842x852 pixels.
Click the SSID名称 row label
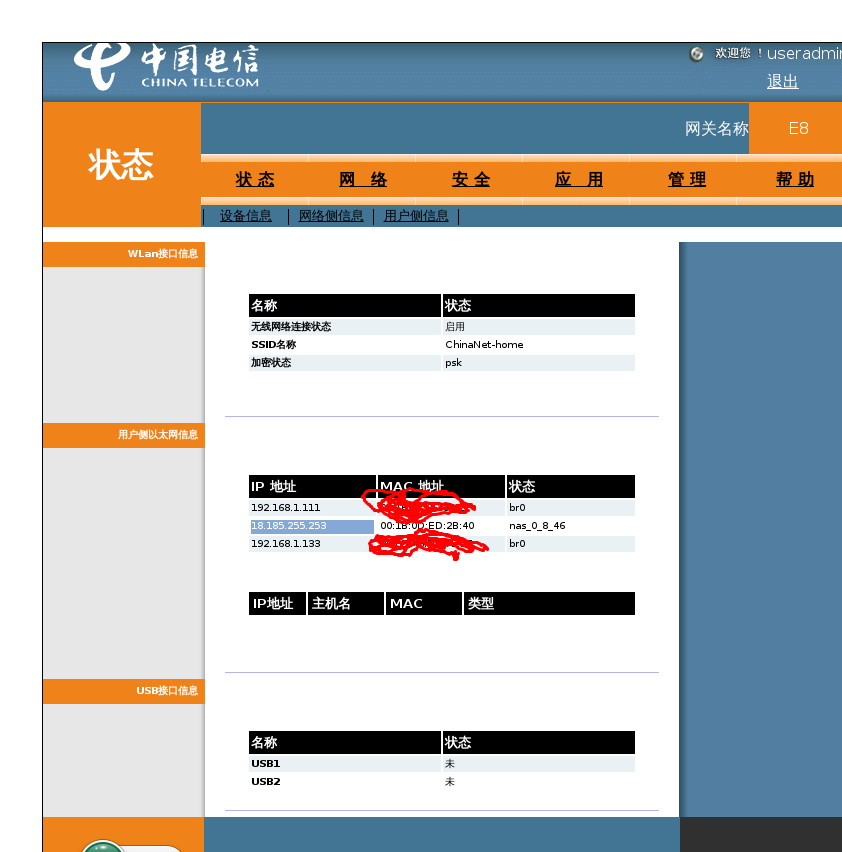(x=273, y=344)
